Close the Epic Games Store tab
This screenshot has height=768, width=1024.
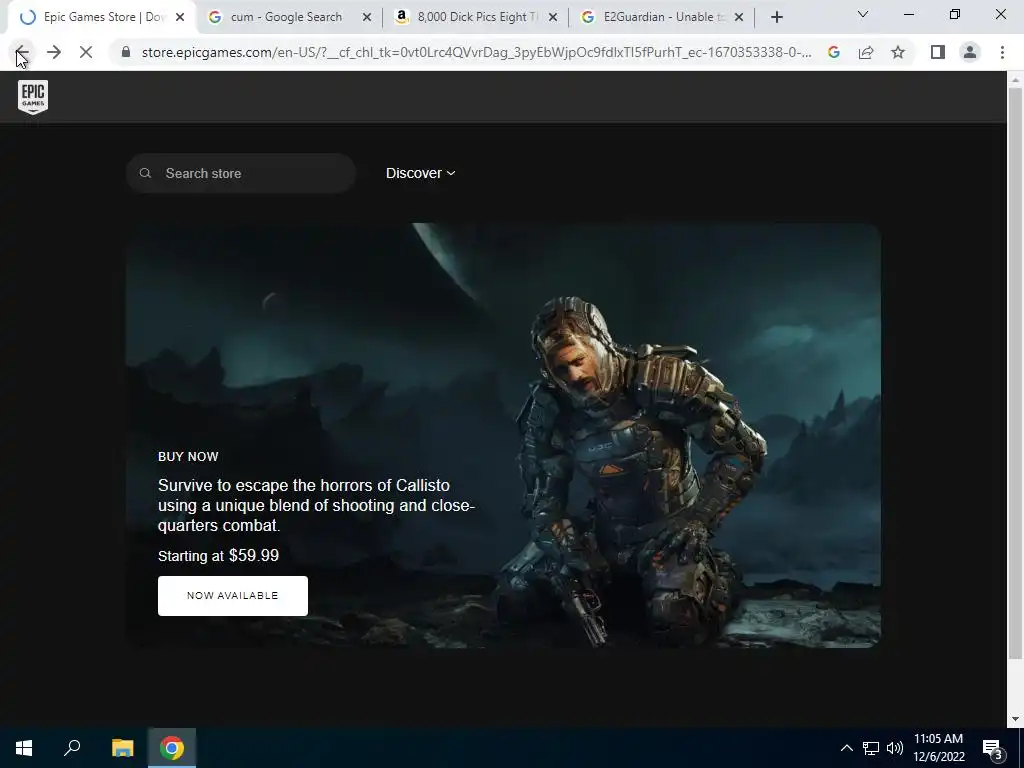point(180,18)
